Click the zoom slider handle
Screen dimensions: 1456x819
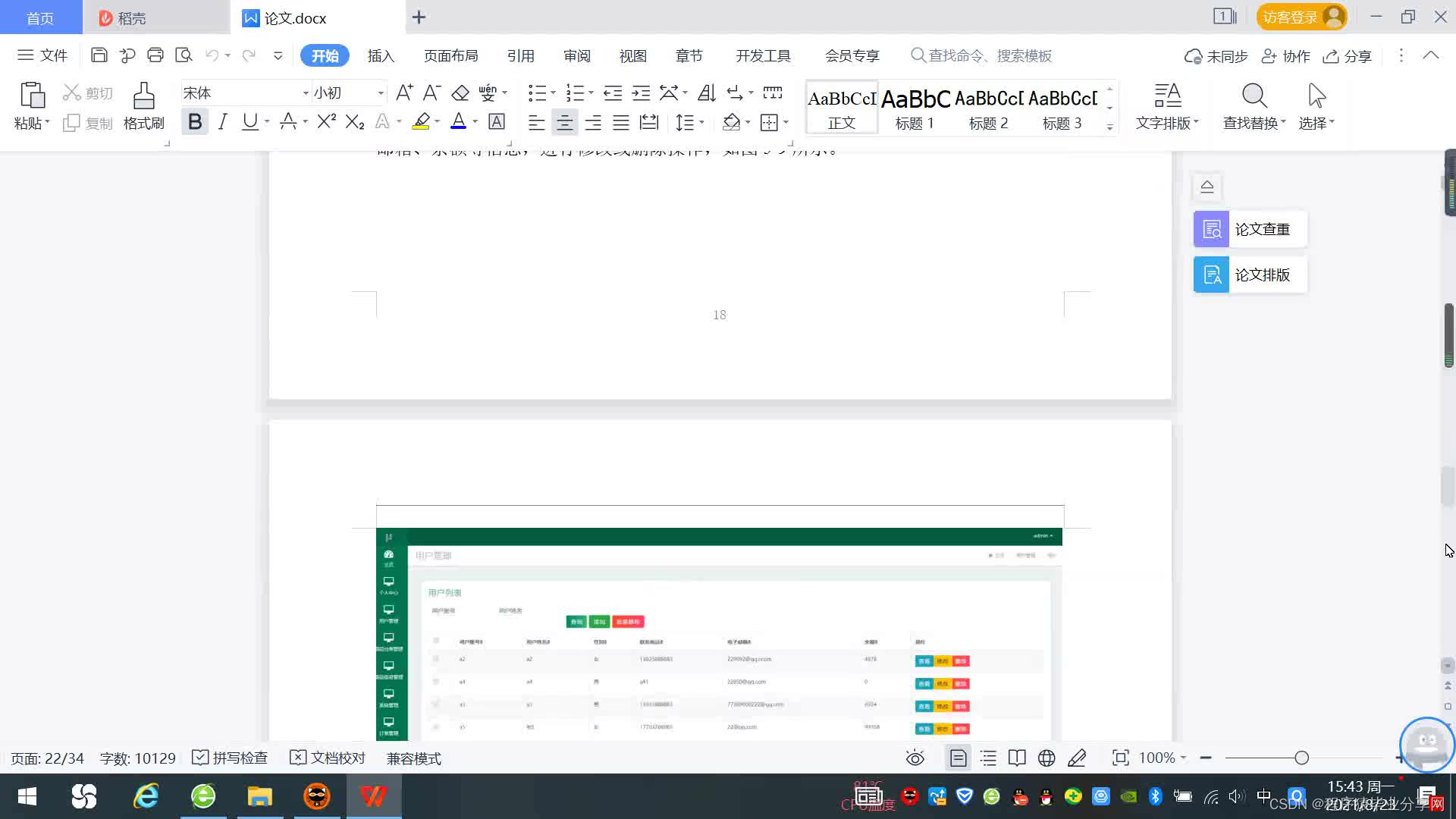(x=1301, y=758)
